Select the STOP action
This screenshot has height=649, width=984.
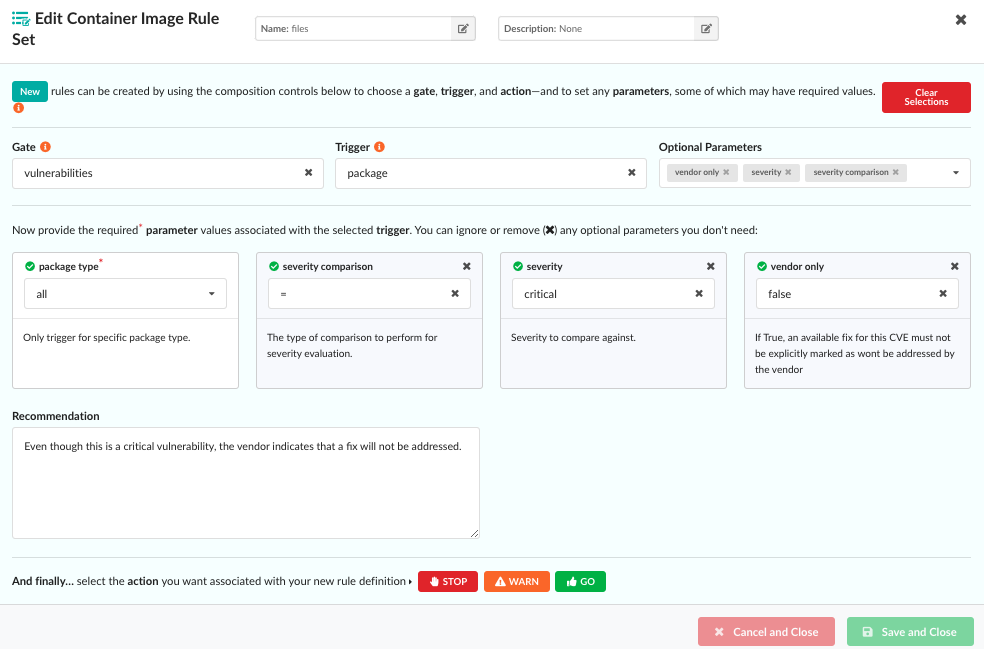tap(447, 581)
